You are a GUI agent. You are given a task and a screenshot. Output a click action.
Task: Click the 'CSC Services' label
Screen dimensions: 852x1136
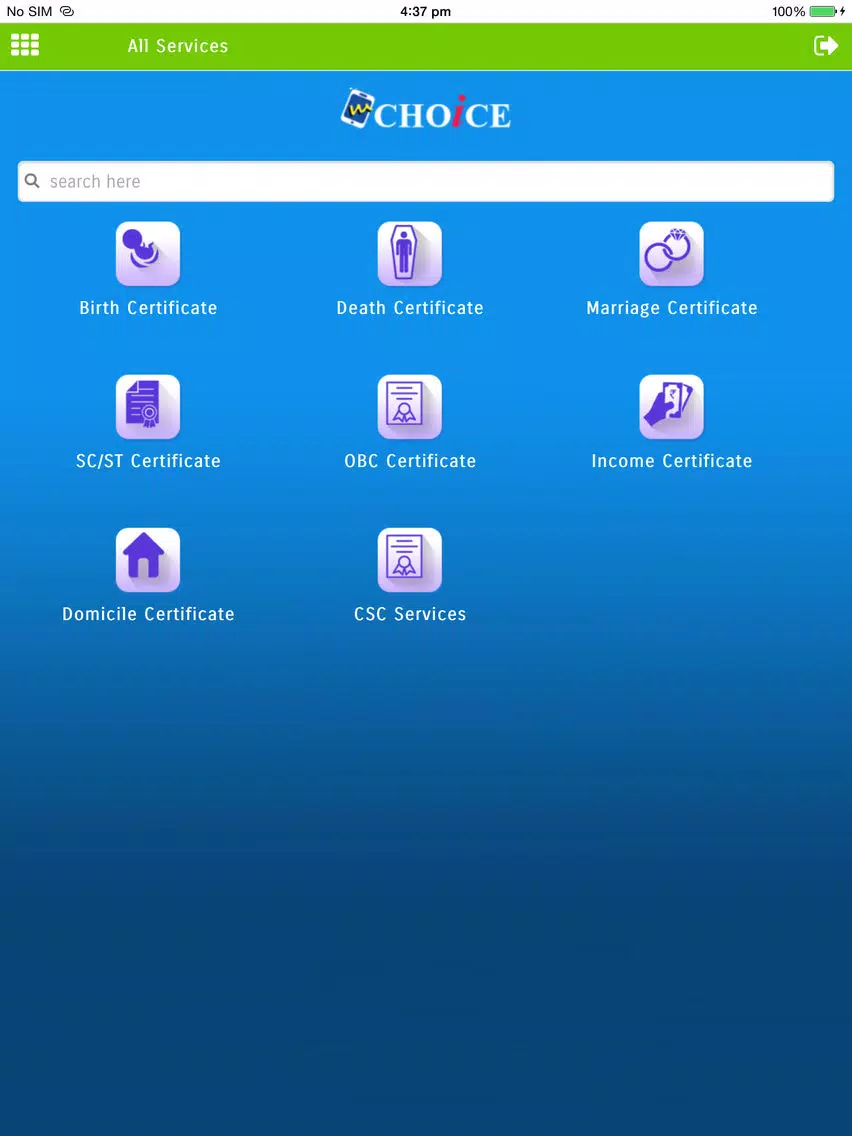point(409,614)
